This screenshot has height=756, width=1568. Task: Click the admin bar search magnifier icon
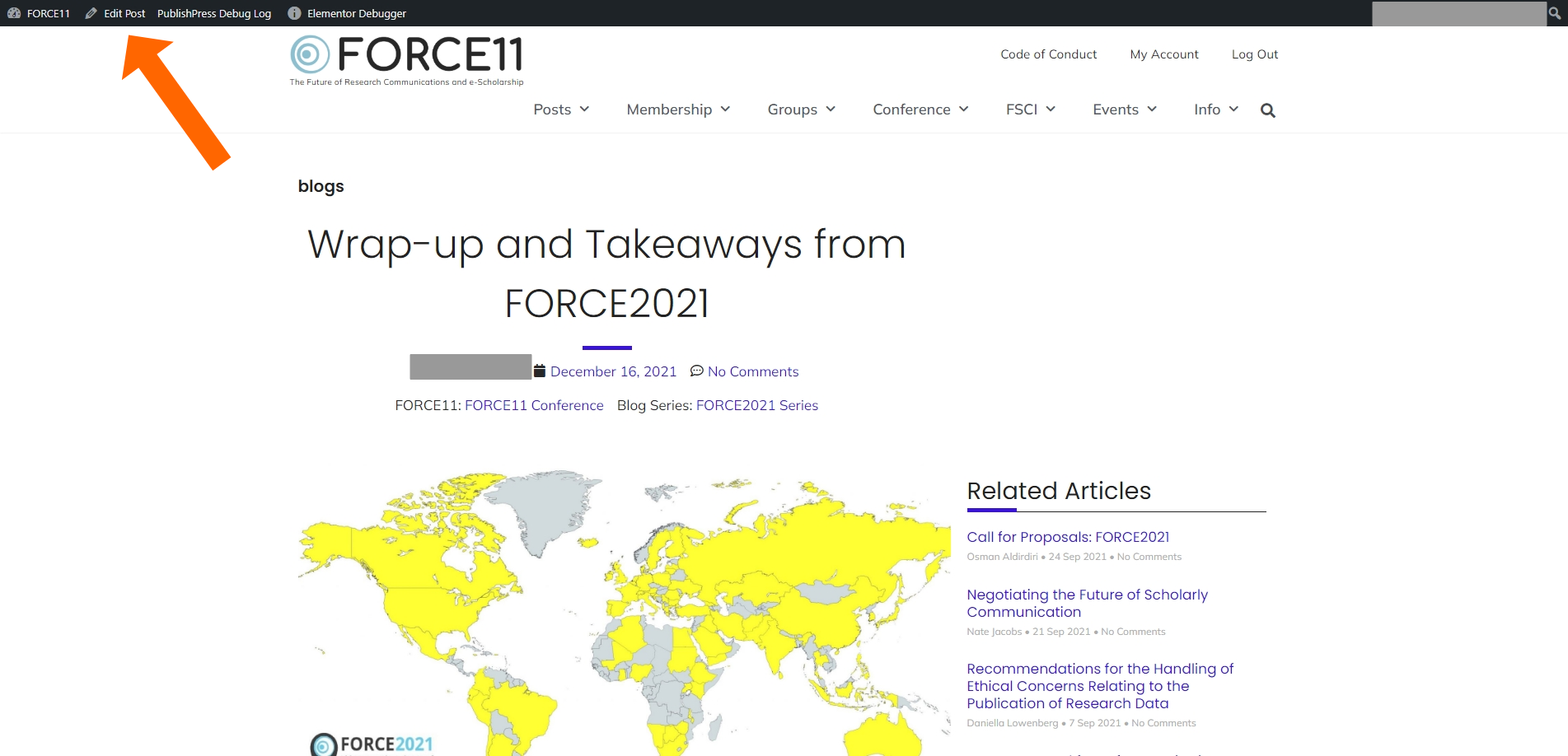pos(1555,12)
